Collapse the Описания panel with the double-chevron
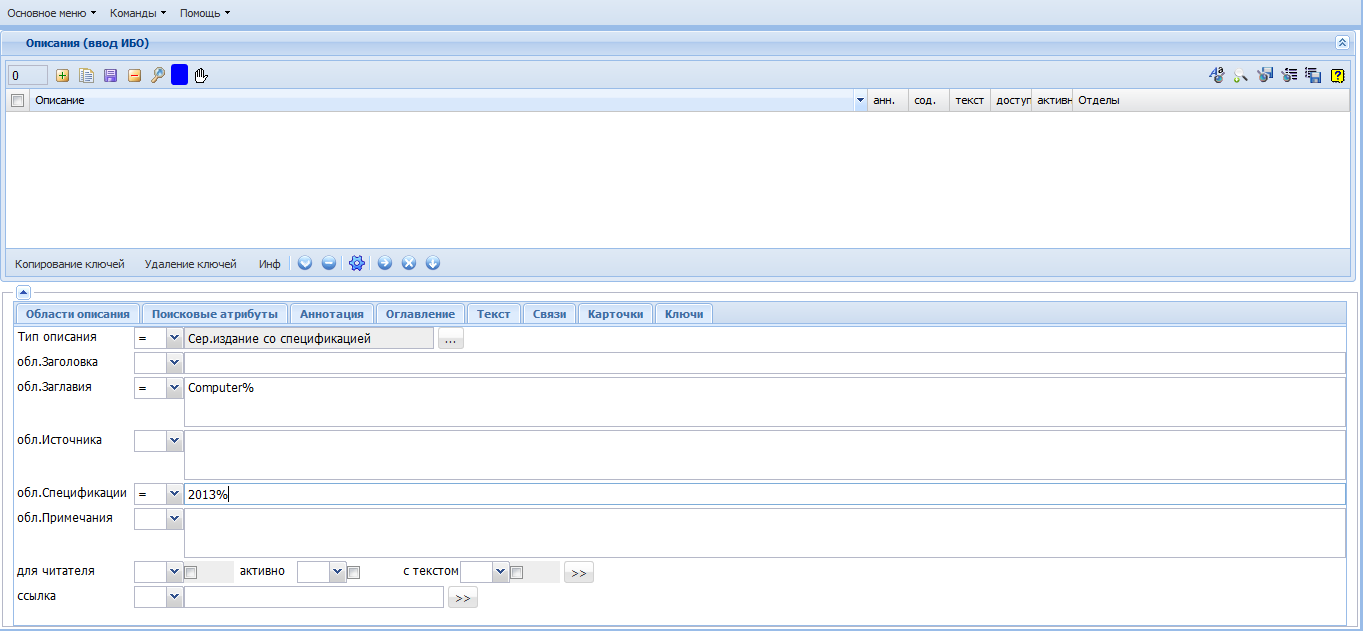 (1342, 43)
